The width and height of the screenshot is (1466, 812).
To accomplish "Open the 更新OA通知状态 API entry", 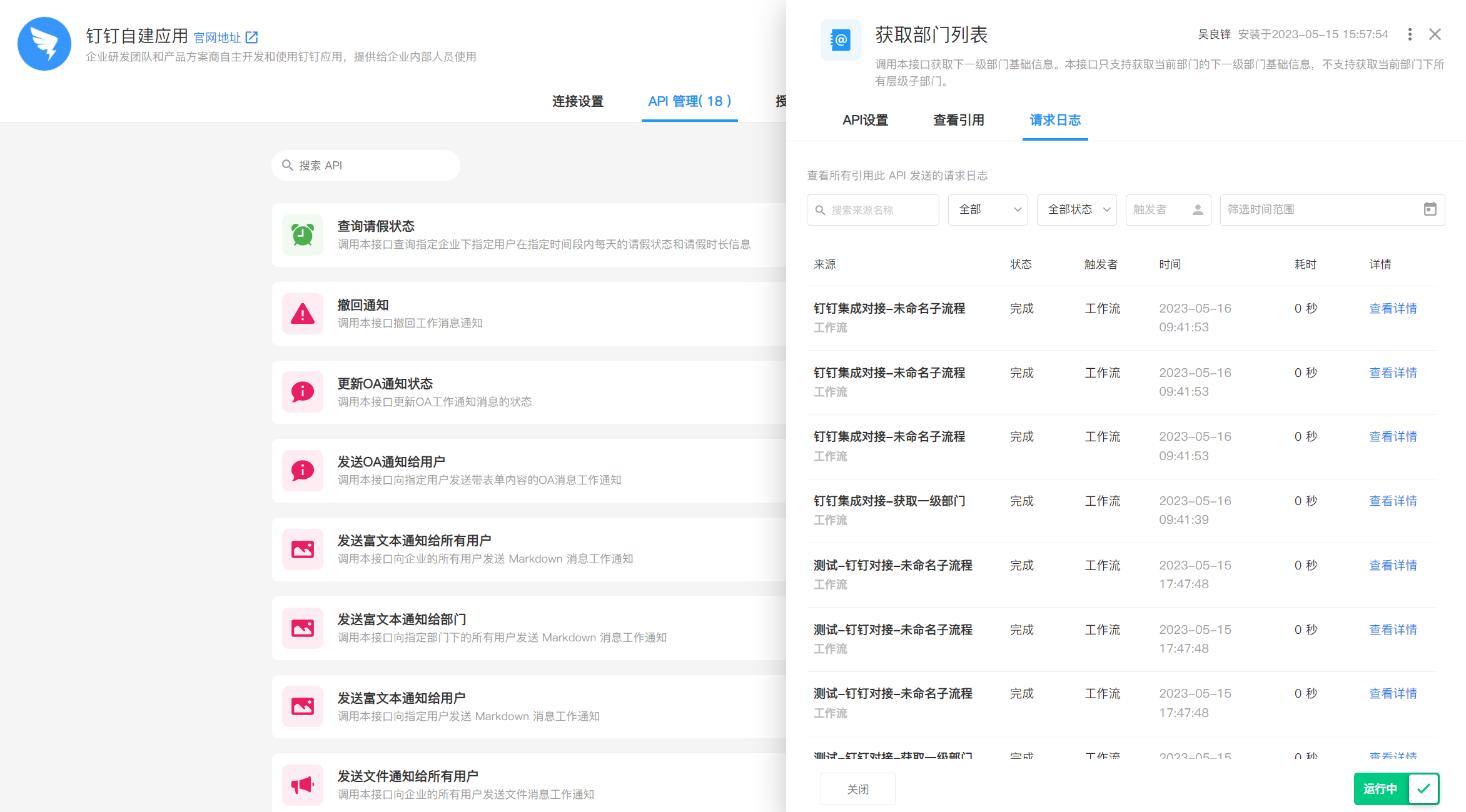I will (529, 392).
